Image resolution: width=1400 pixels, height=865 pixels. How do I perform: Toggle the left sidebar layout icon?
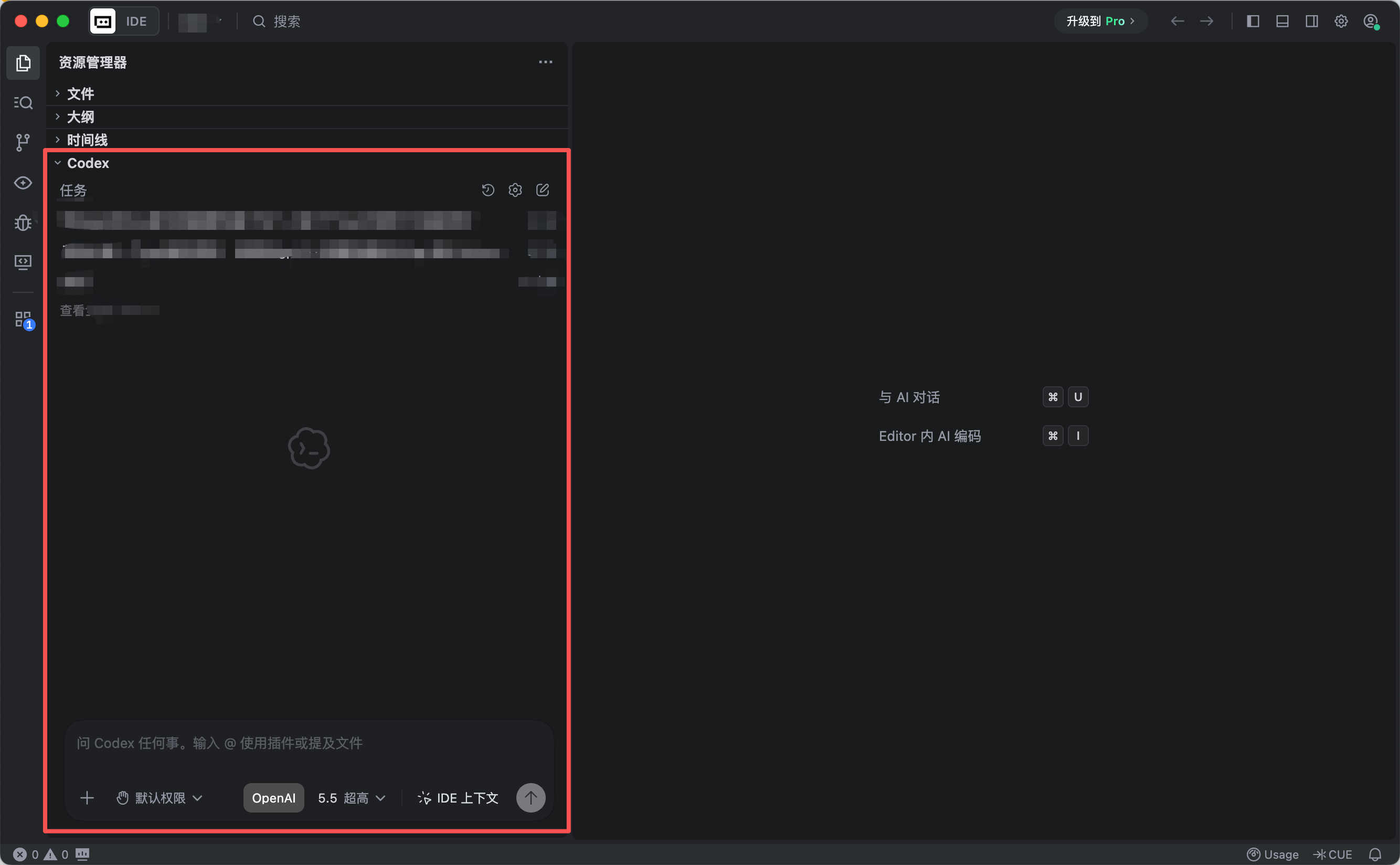[x=1253, y=21]
